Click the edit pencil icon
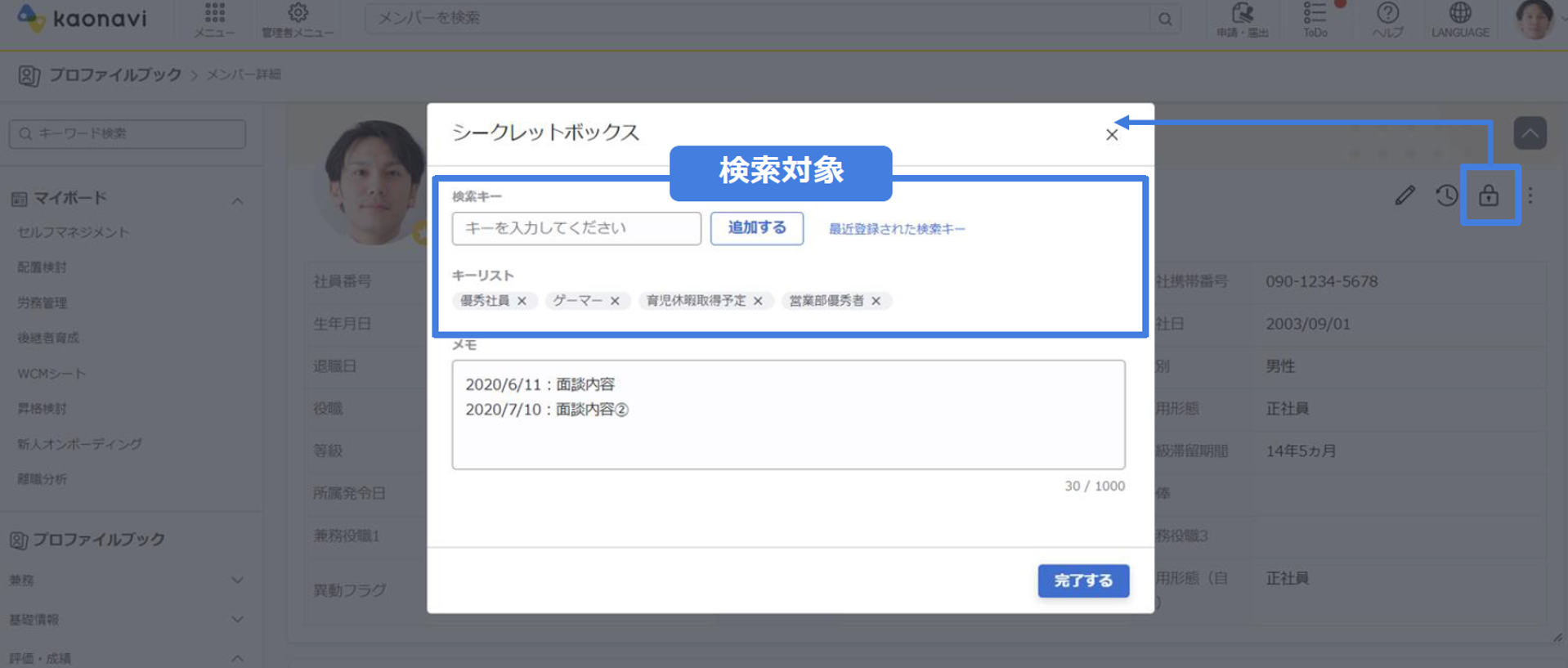The image size is (1568, 668). (x=1404, y=195)
